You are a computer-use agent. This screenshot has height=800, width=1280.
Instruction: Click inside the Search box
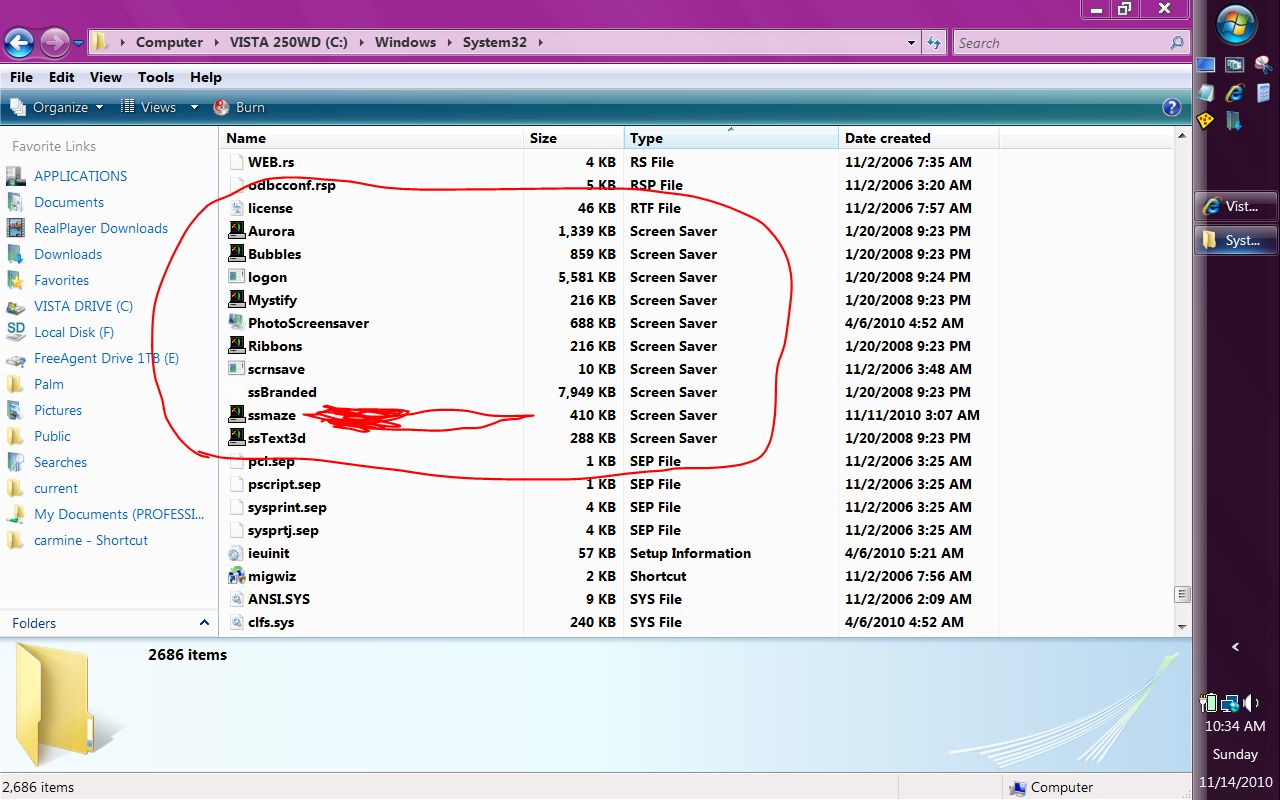click(1062, 43)
